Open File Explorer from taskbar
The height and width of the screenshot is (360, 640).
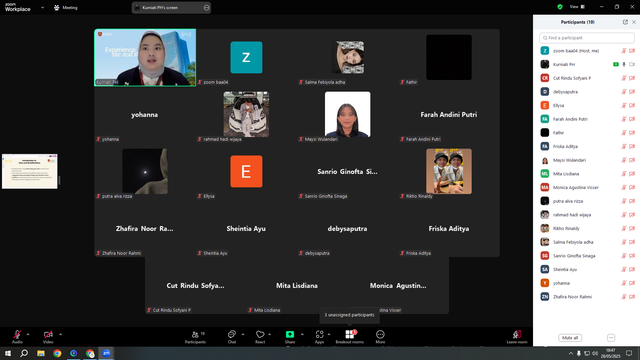[41, 353]
